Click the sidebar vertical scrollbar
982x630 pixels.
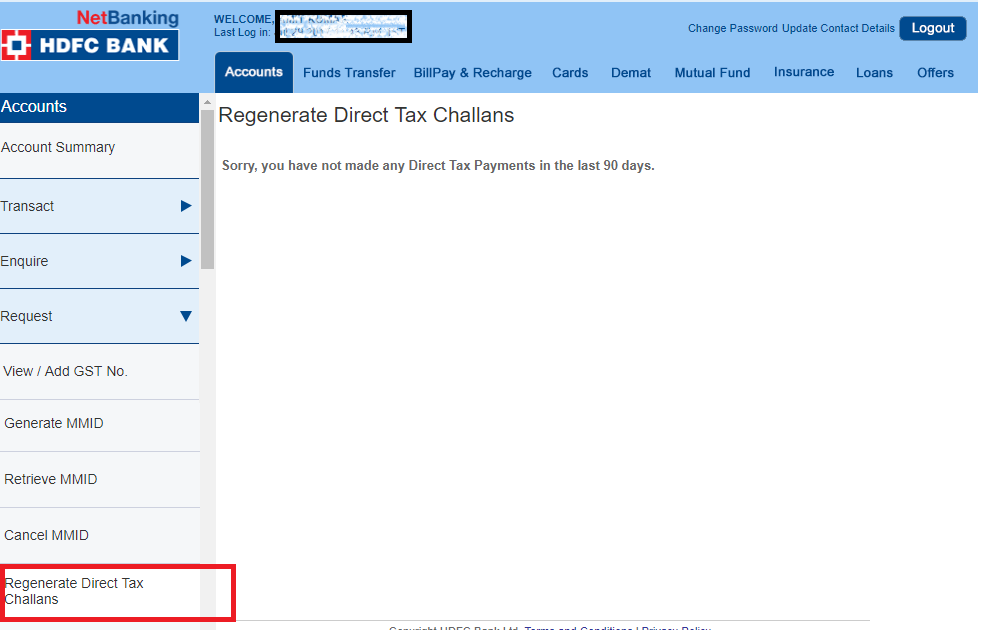click(x=207, y=190)
